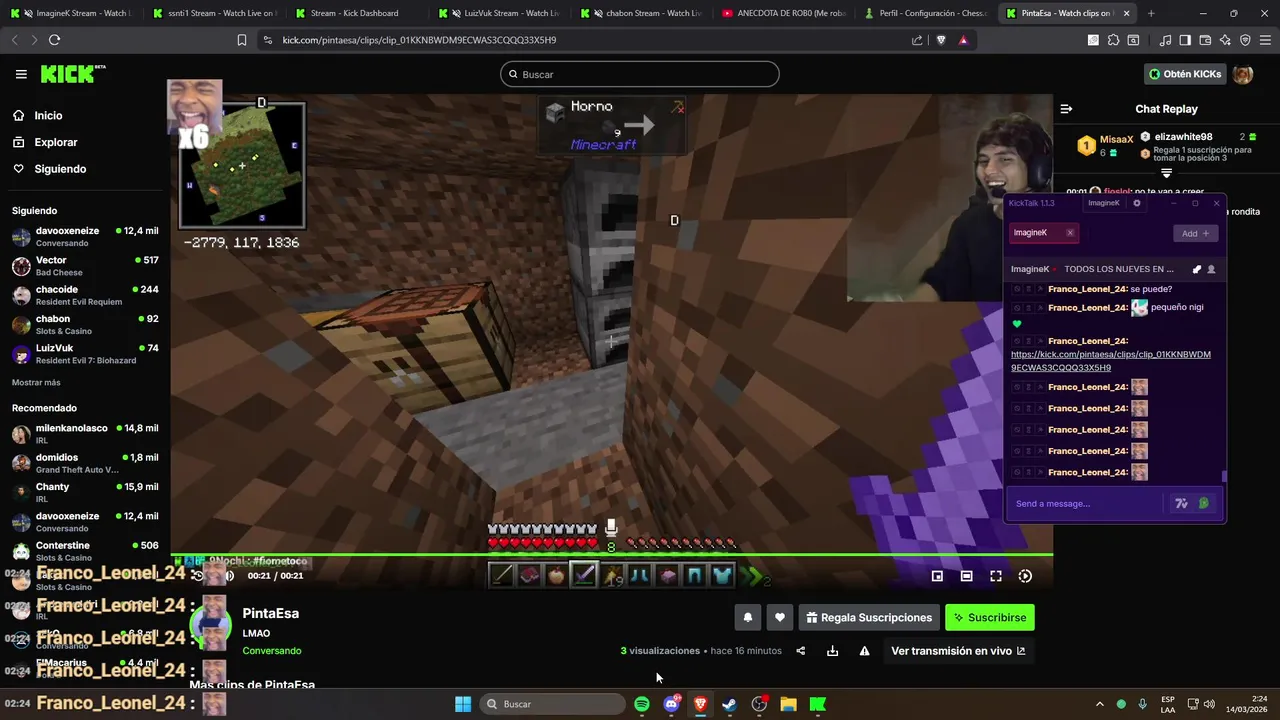
Task: Open the Kick hamburger menu
Action: (21, 74)
